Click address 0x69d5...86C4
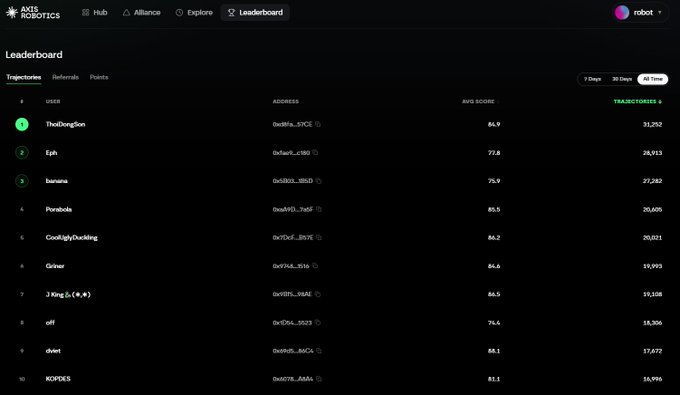This screenshot has height=395, width=680. [293, 351]
